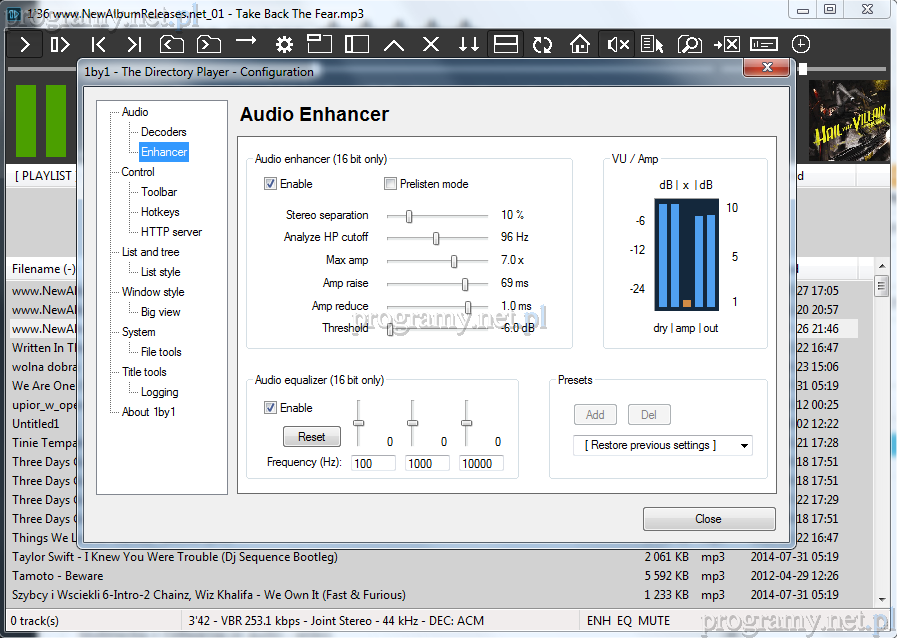
Task: Click the repeat/loop arrows icon
Action: [542, 44]
